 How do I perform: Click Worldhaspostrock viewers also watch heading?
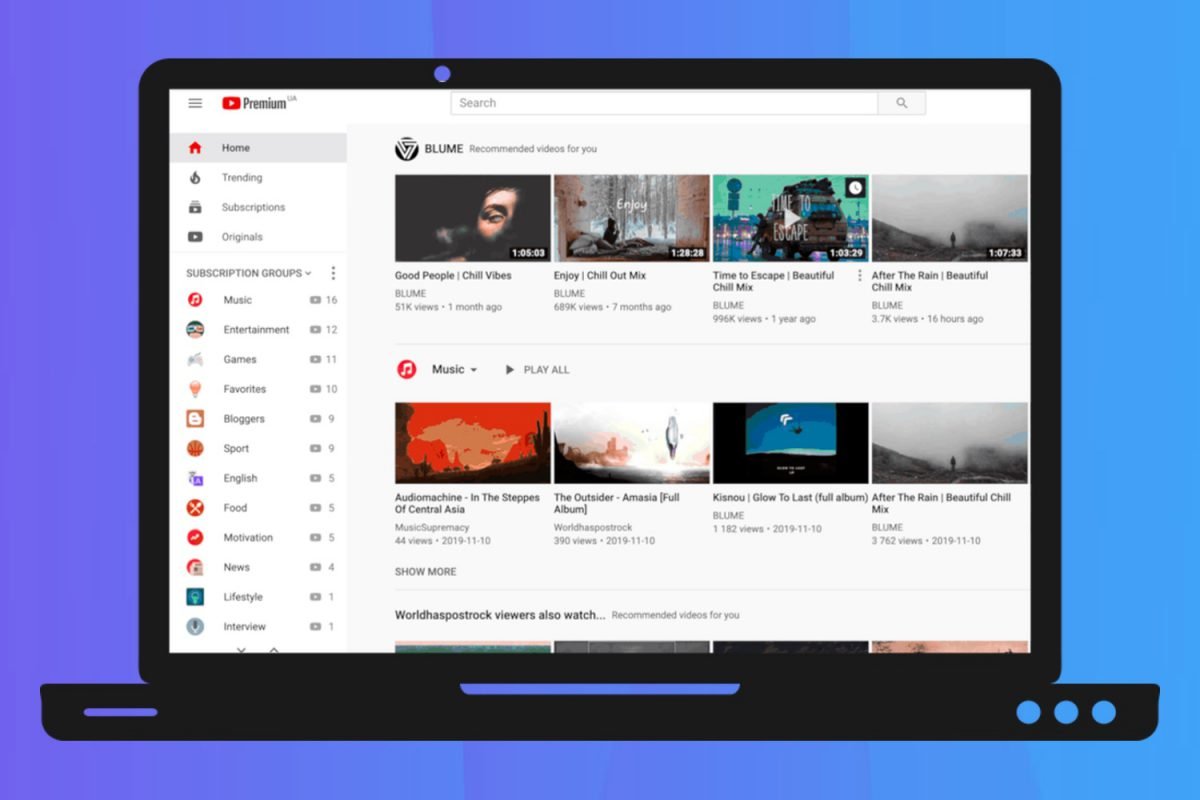tap(500, 615)
